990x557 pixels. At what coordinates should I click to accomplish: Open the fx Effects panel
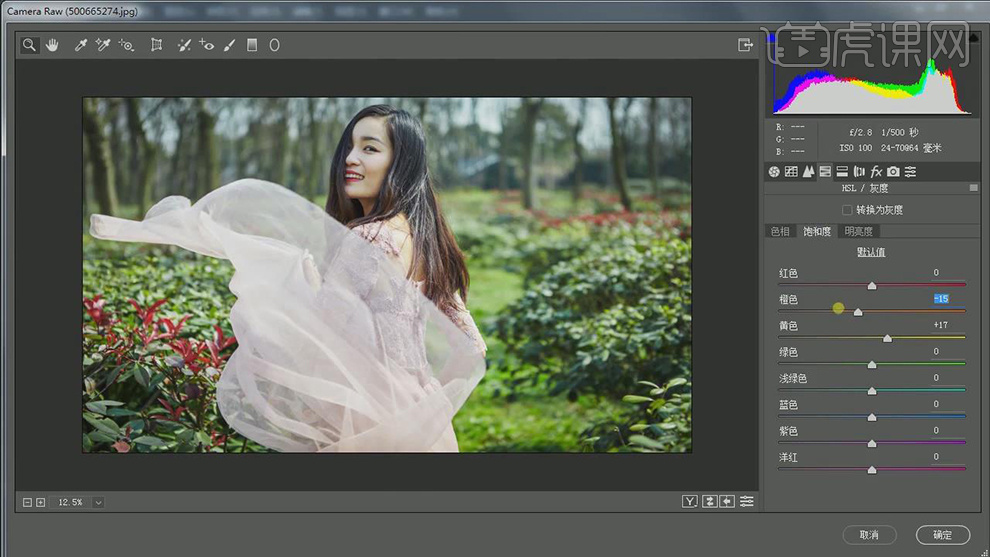pyautogui.click(x=876, y=172)
